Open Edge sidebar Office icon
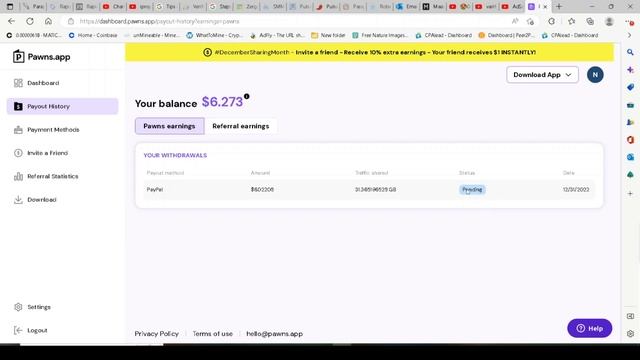 [630, 140]
